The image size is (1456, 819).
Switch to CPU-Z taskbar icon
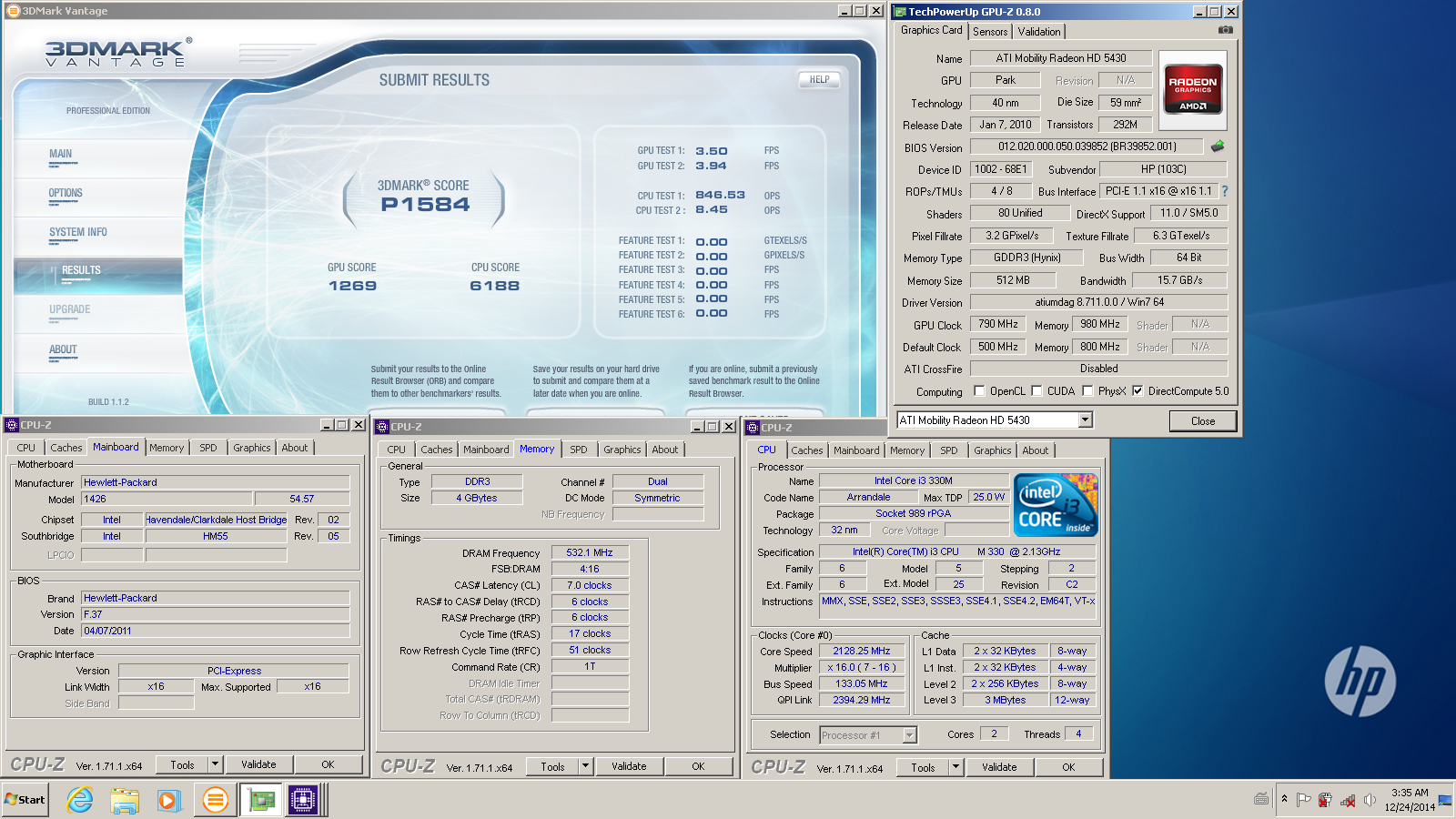[303, 800]
